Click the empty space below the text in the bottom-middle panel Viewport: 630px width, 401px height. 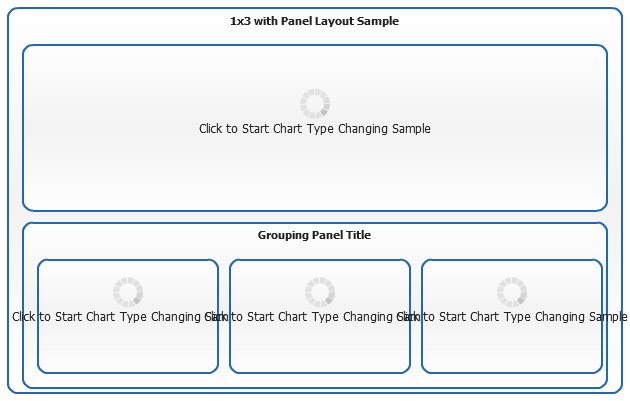pyautogui.click(x=320, y=350)
